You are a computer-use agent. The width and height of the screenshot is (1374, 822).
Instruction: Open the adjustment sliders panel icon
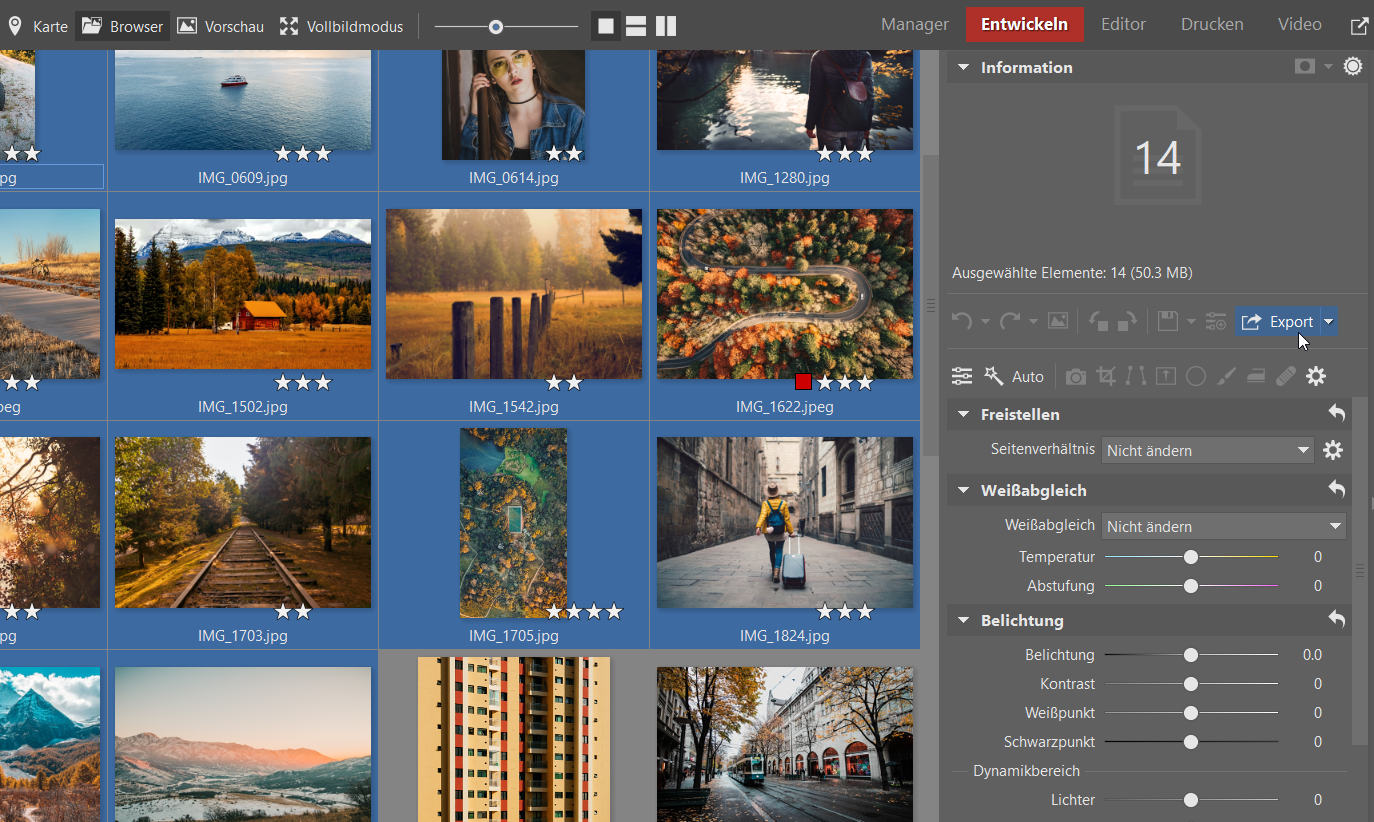coord(962,377)
